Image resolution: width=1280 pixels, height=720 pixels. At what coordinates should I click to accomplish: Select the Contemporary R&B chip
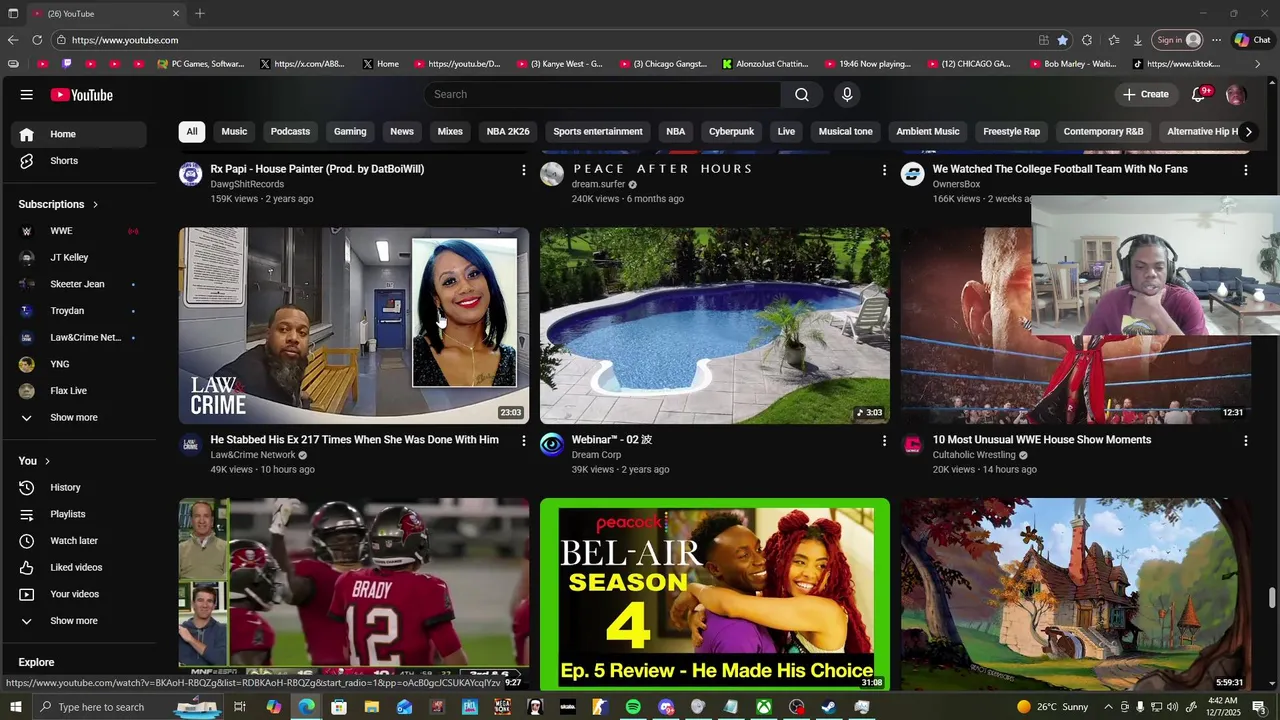[x=1103, y=132]
